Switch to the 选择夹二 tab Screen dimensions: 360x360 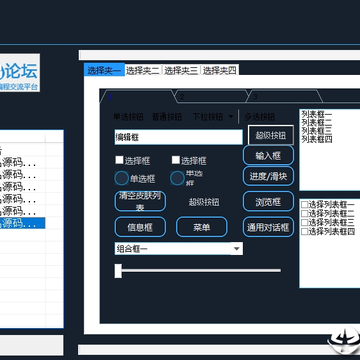click(x=143, y=70)
